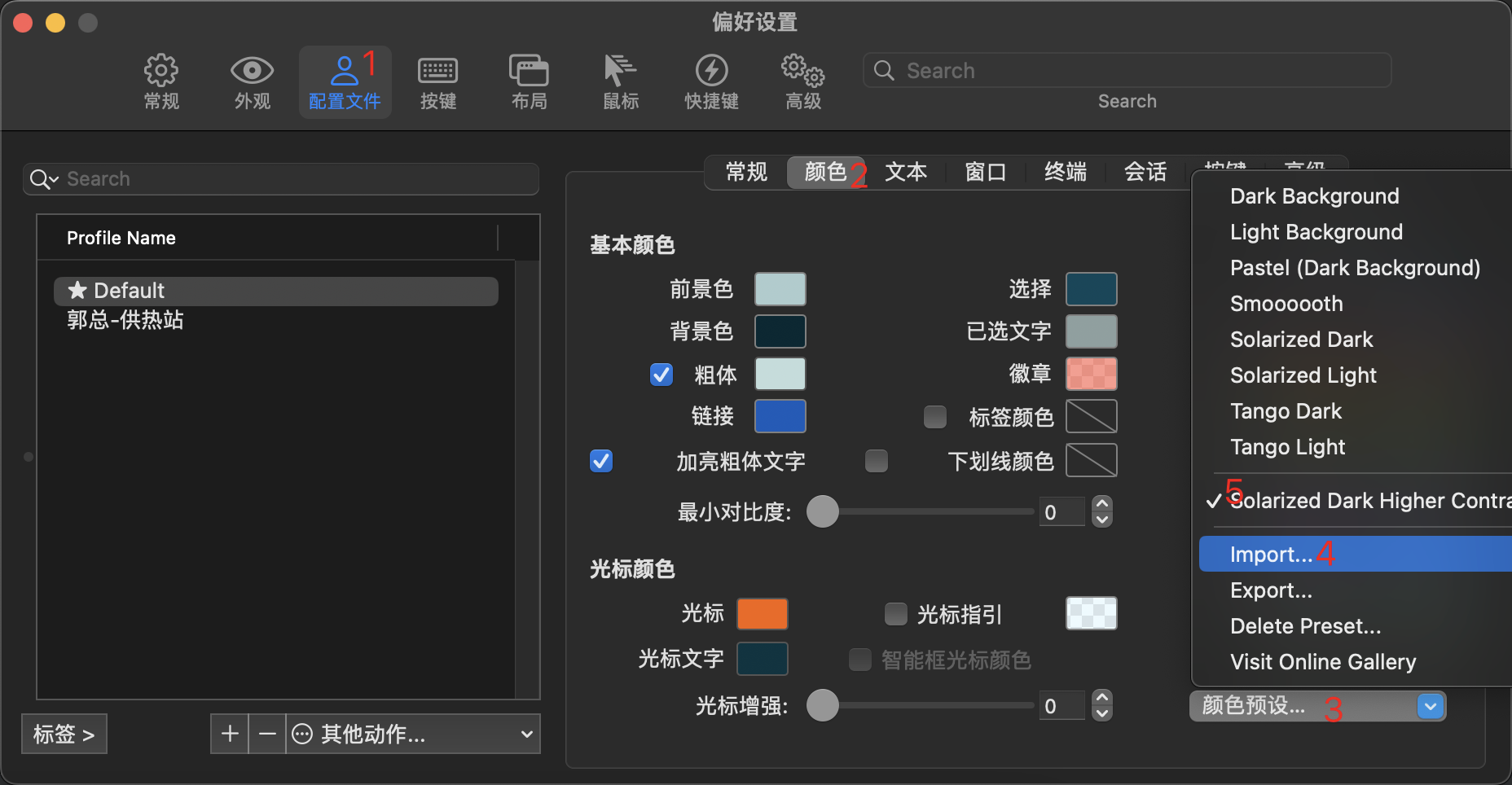
Task: Switch to the 终端 profile tab
Action: click(x=1066, y=172)
